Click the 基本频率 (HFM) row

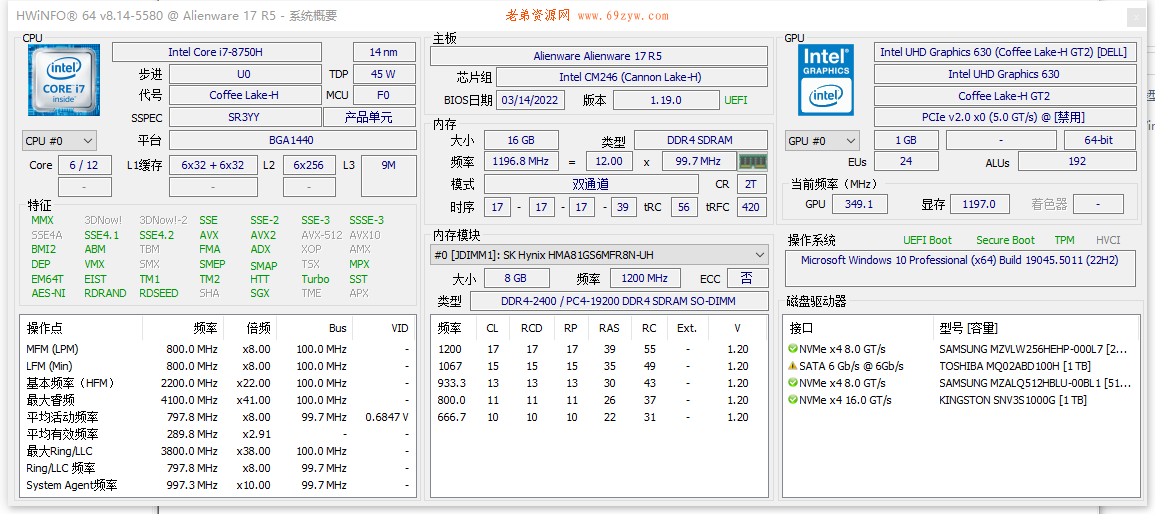(217, 383)
